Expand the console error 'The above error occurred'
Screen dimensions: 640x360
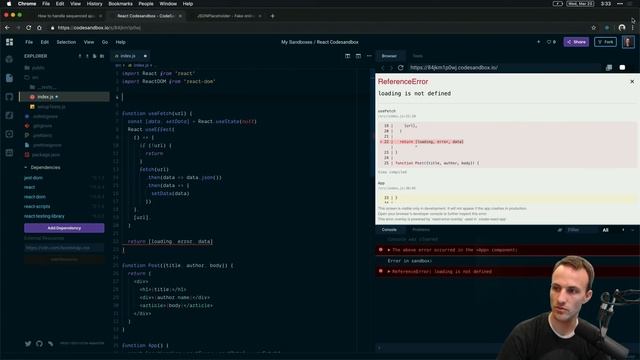pos(389,250)
